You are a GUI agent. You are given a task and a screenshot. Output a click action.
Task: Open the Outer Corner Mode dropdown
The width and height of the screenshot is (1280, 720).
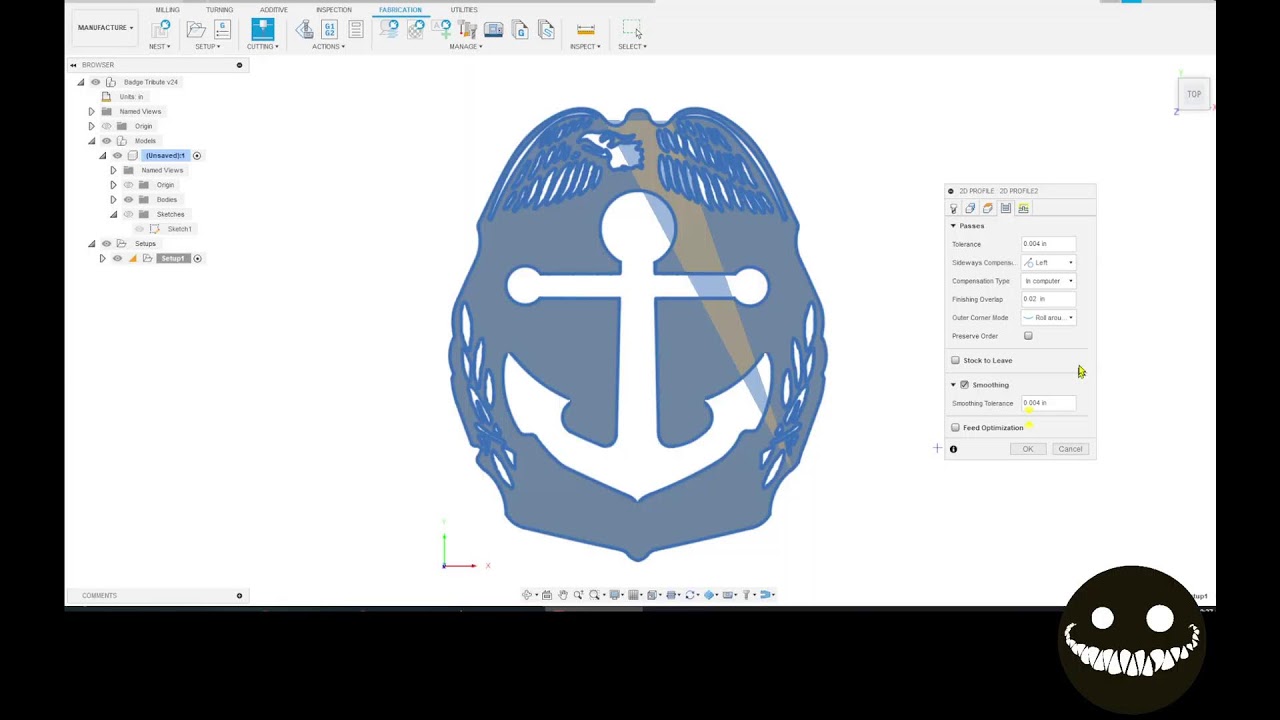(x=1048, y=318)
